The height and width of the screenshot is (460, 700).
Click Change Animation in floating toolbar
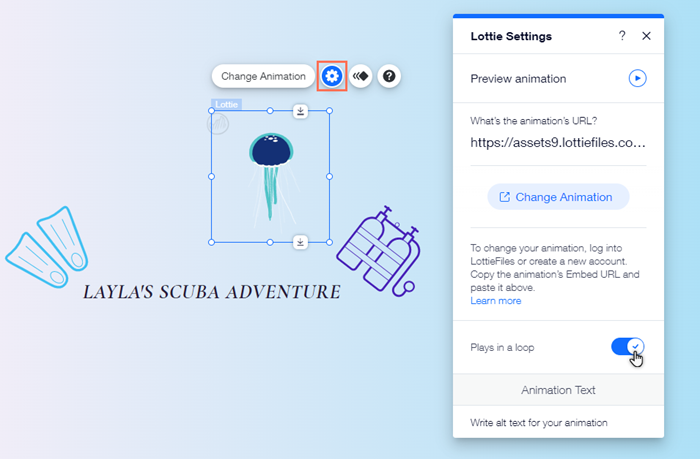click(x=263, y=76)
